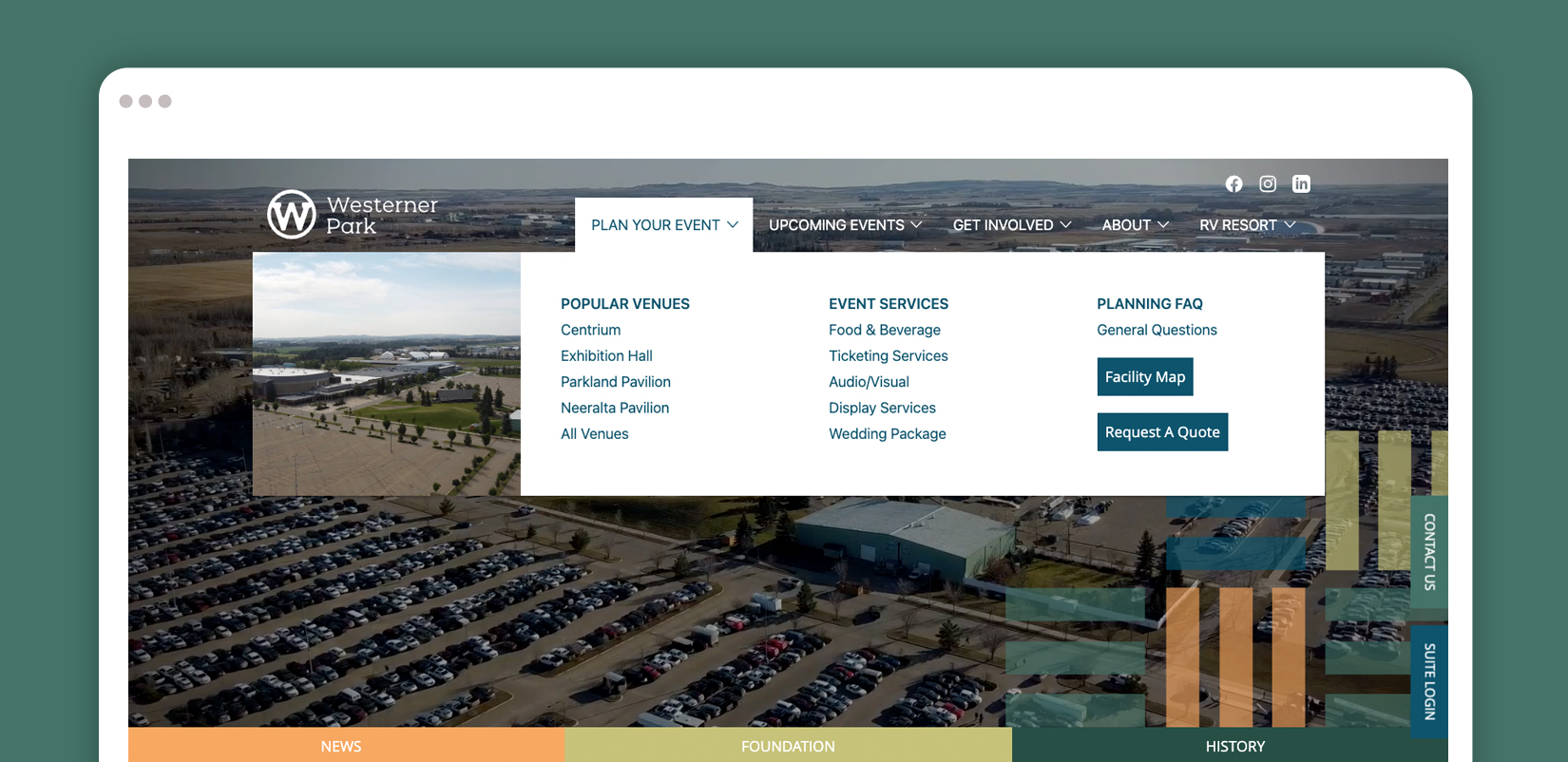This screenshot has width=1568, height=762.
Task: Open the Neeralta Pavilion link
Action: tap(615, 408)
